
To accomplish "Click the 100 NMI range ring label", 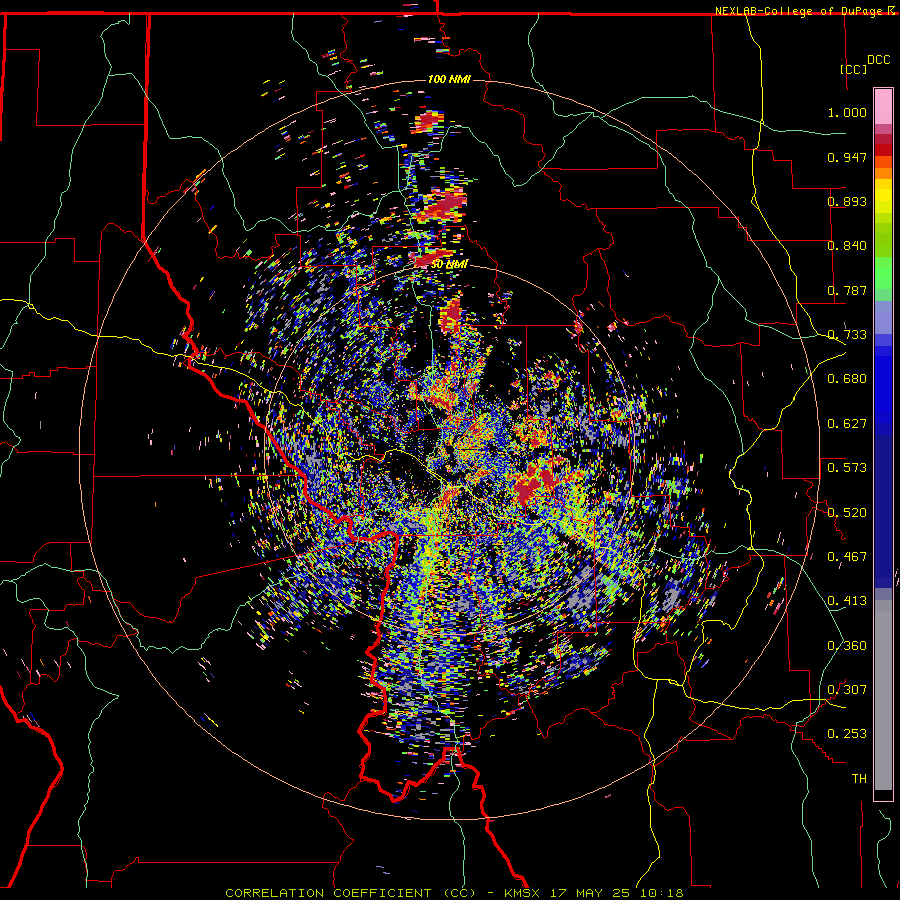I will point(449,79).
